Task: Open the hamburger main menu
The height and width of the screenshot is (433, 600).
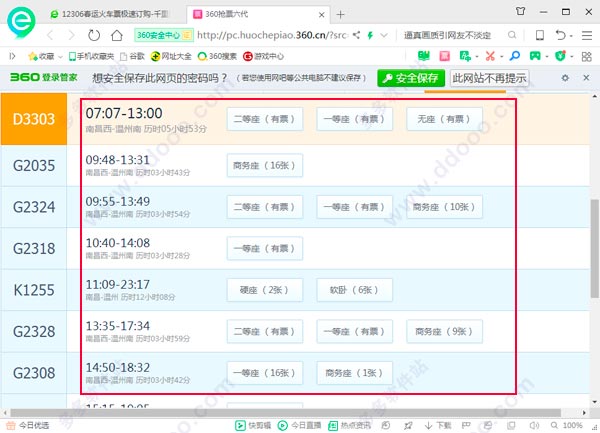Action: [x=587, y=35]
